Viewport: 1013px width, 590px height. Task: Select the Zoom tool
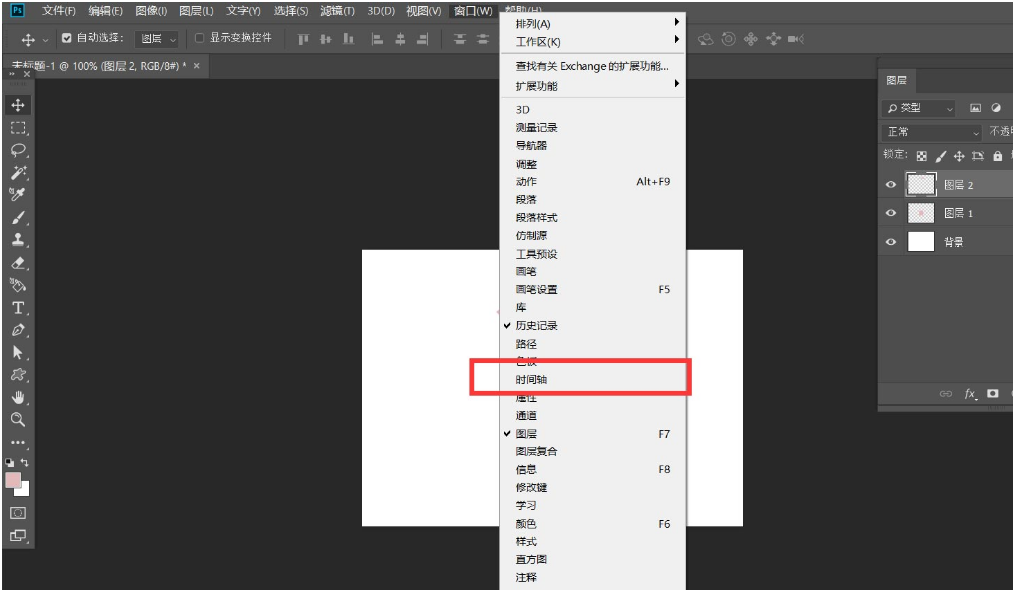[x=18, y=419]
